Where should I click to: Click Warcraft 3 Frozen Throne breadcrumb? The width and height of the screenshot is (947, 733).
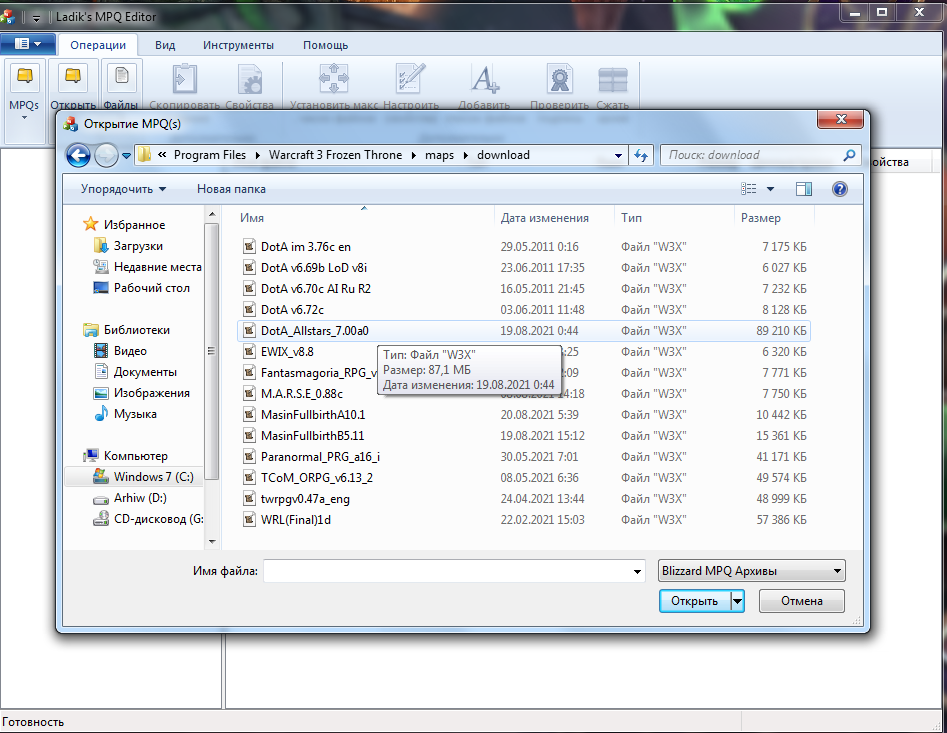coord(335,155)
